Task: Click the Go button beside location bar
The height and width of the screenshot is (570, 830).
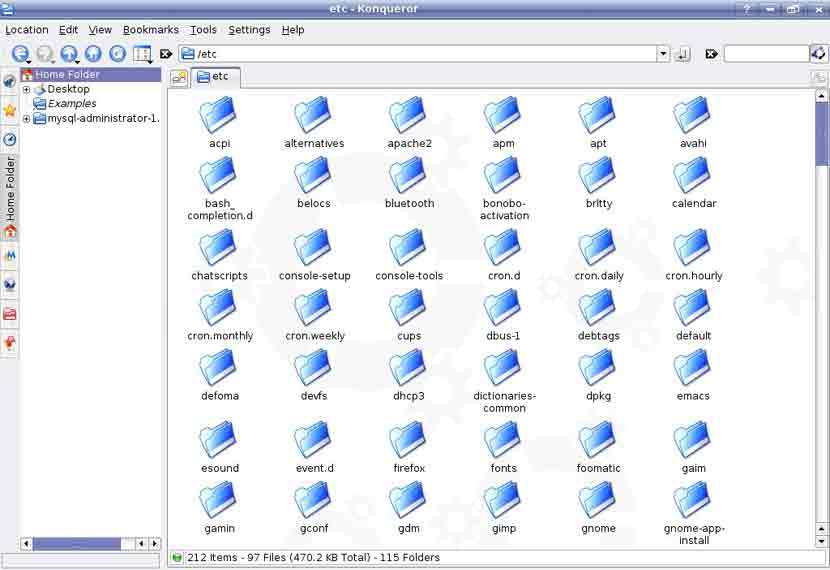Action: pyautogui.click(x=683, y=54)
